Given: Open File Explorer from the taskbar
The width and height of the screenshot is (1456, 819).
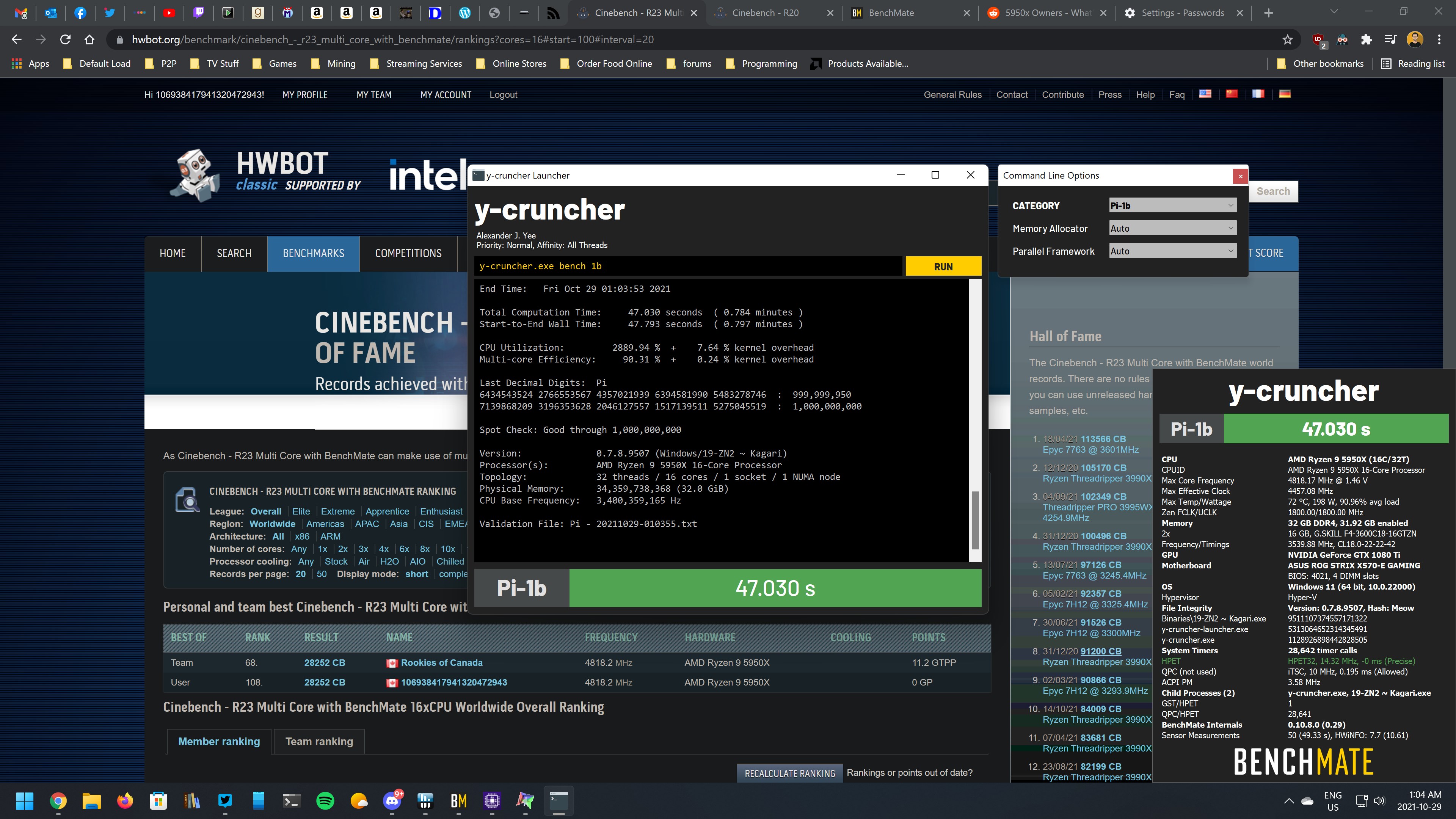Looking at the screenshot, I should click(91, 800).
